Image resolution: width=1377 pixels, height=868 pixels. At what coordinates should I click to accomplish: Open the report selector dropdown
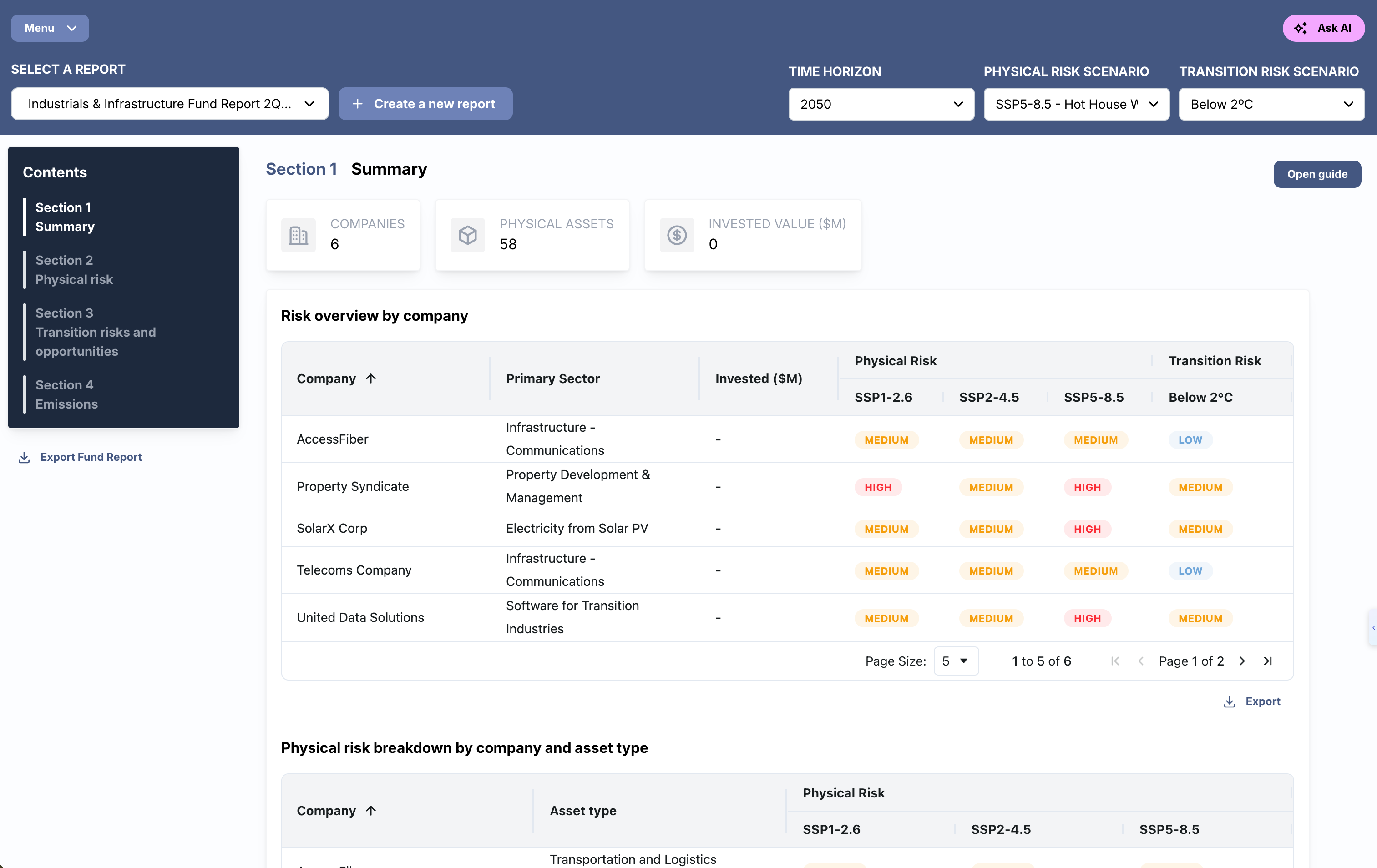pyautogui.click(x=170, y=104)
